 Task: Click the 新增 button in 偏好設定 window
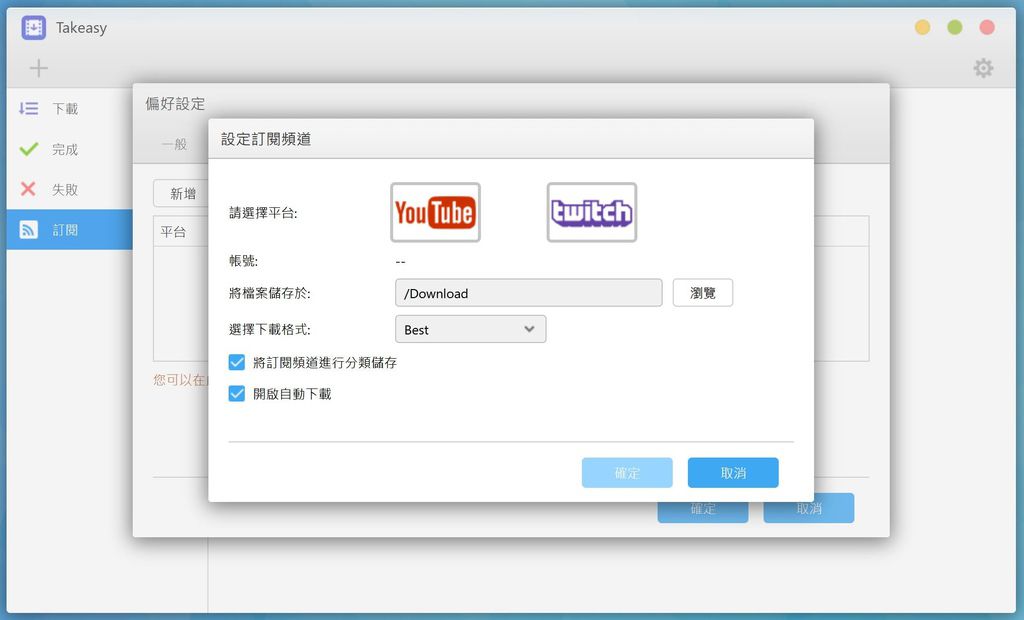click(x=181, y=193)
